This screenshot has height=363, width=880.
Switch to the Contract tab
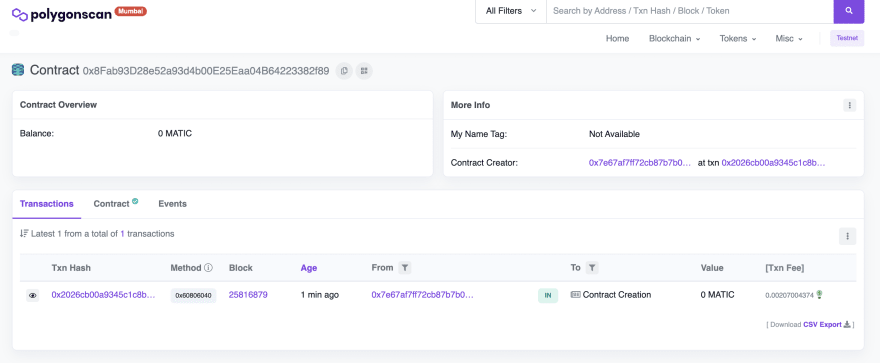tap(116, 204)
